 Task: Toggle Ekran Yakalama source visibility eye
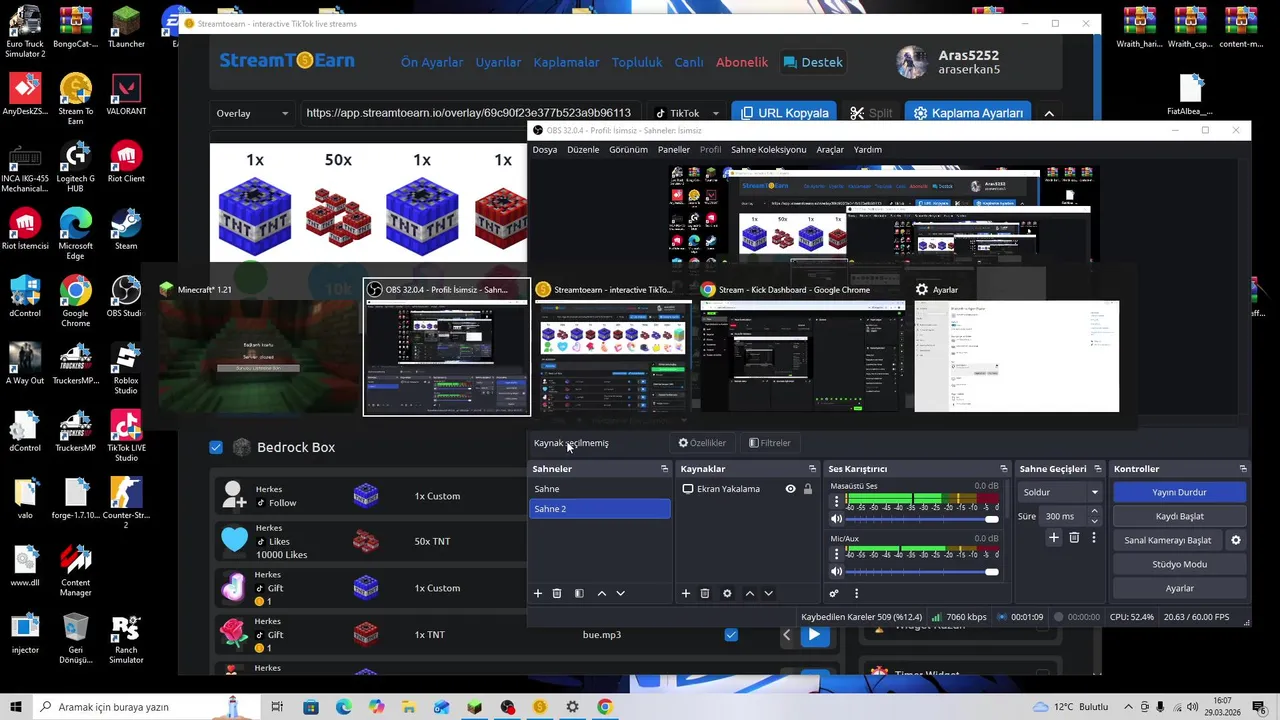pyautogui.click(x=790, y=489)
